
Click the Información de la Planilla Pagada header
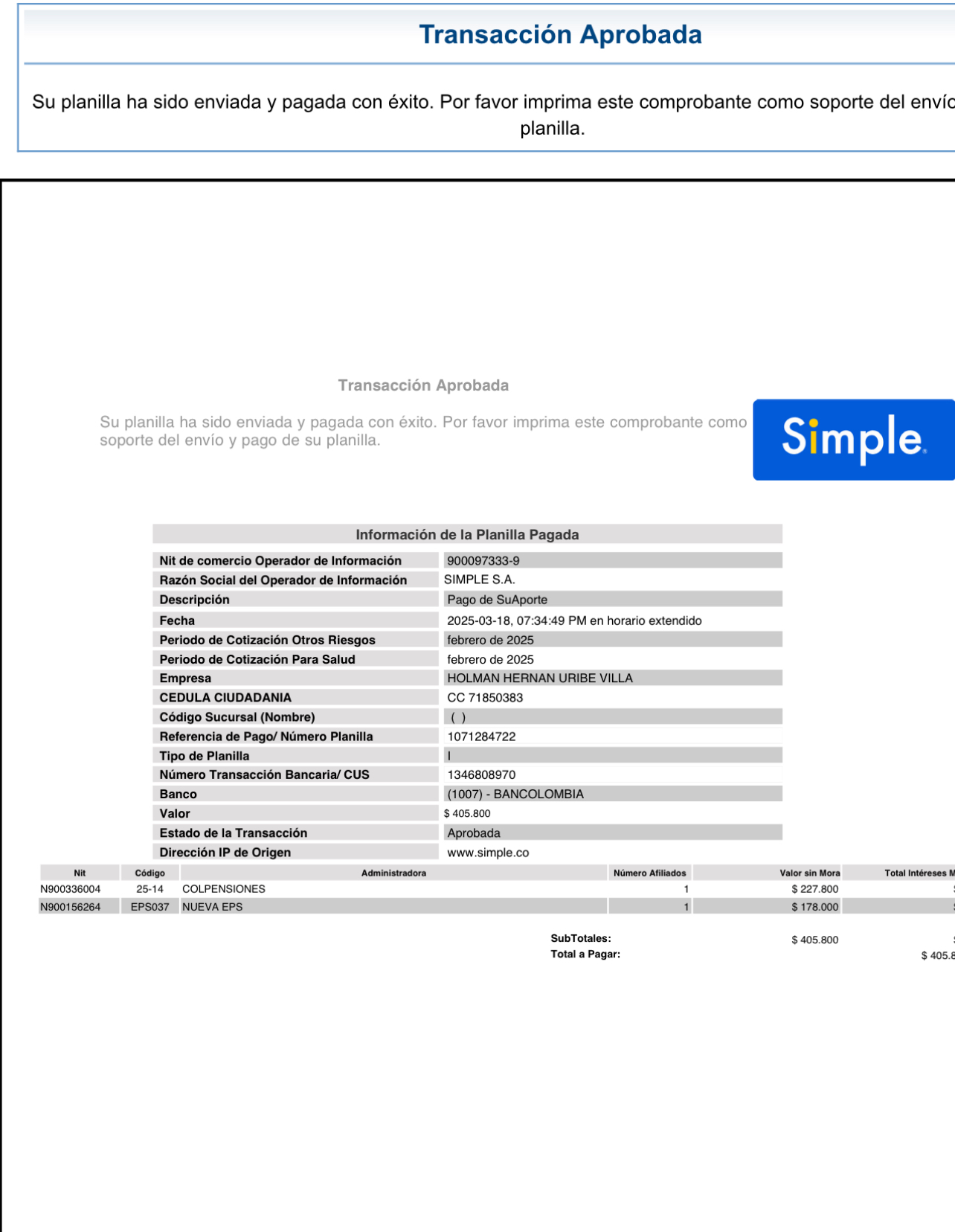(x=467, y=534)
